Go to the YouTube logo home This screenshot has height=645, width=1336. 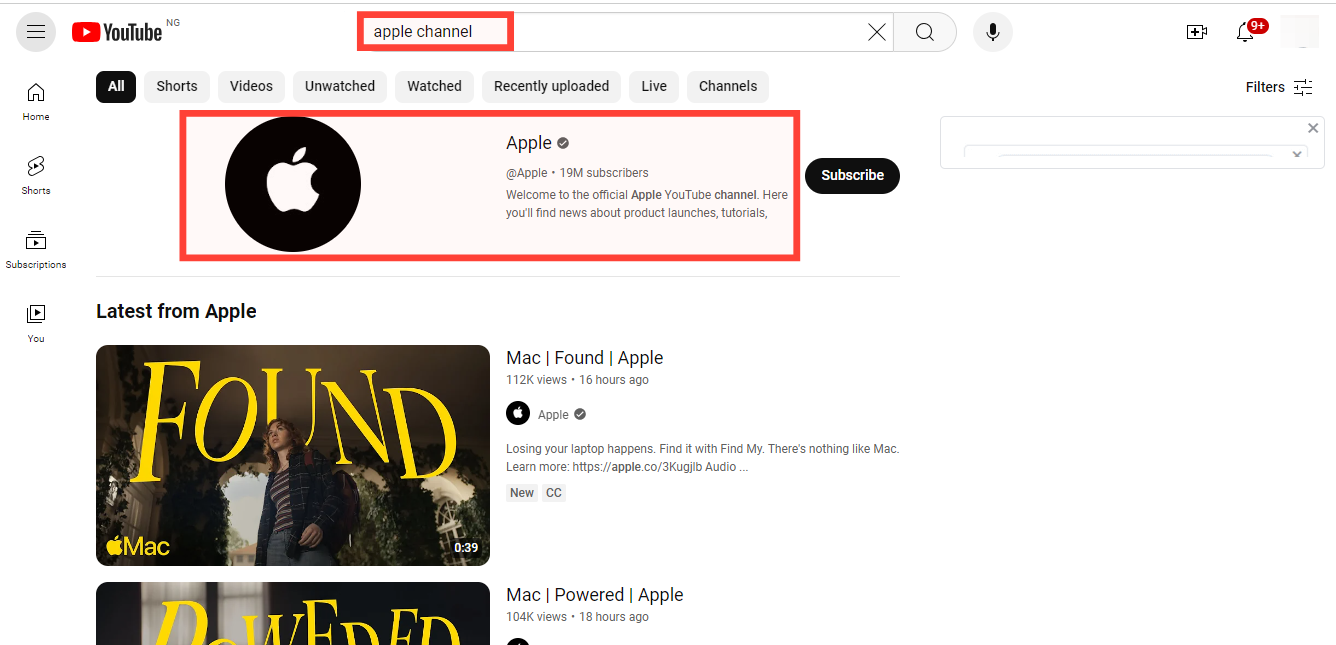(x=117, y=32)
